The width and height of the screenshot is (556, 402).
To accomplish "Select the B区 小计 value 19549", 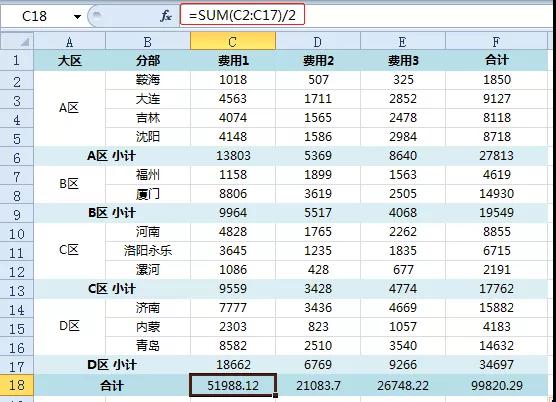I will 496,213.
